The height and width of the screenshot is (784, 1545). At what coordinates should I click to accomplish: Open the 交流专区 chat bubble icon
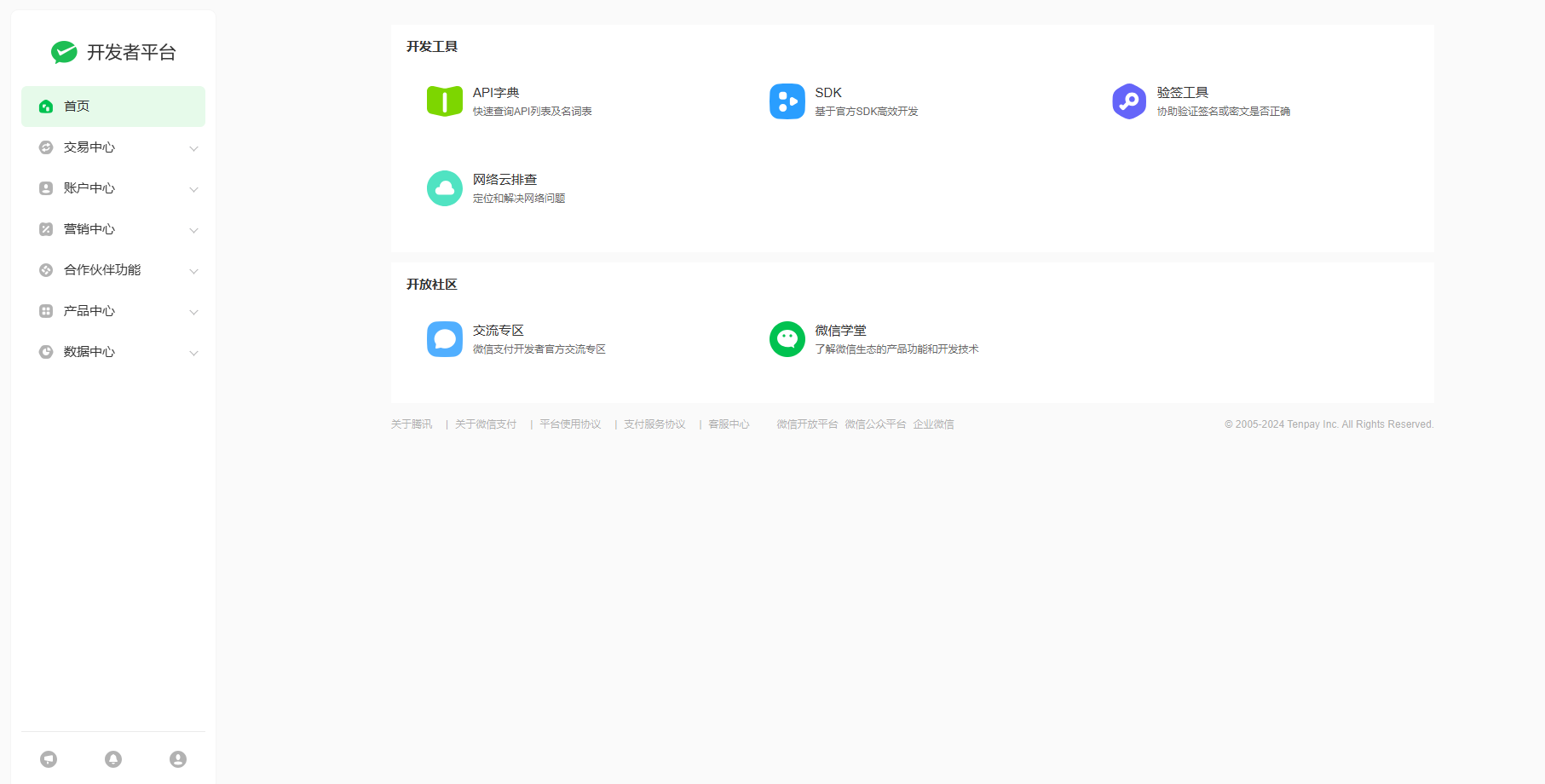point(444,339)
